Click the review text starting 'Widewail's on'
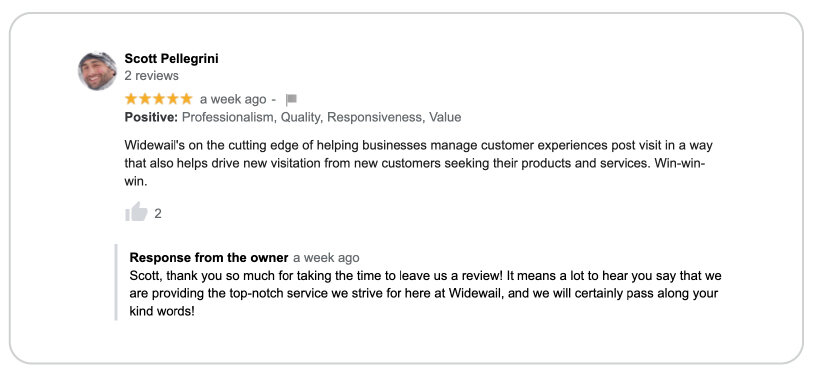The image size is (816, 378). (x=415, y=163)
